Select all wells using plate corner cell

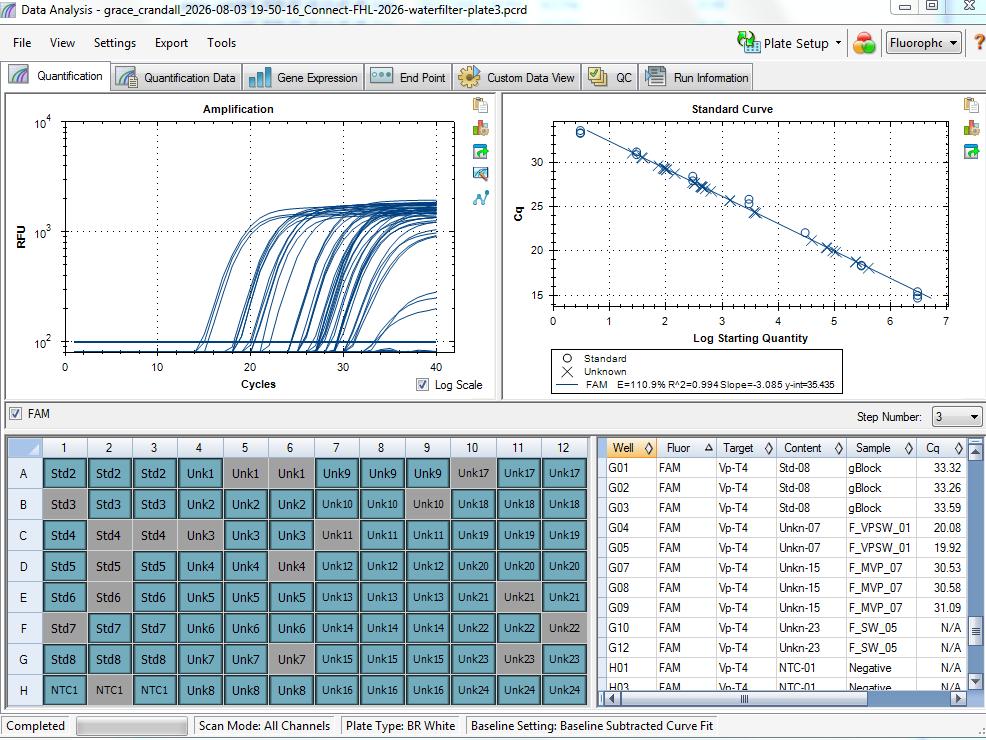tap(25, 448)
